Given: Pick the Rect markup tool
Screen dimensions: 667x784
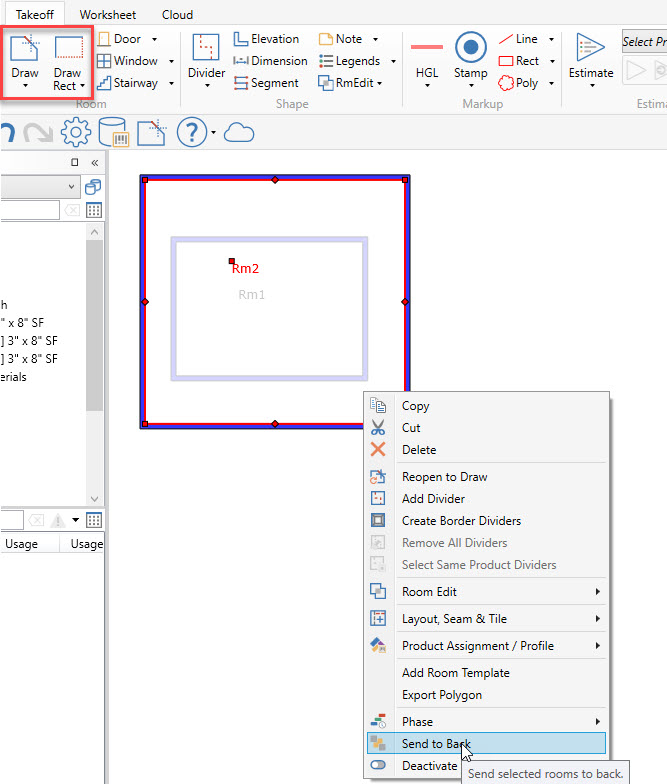Looking at the screenshot, I should coord(519,61).
